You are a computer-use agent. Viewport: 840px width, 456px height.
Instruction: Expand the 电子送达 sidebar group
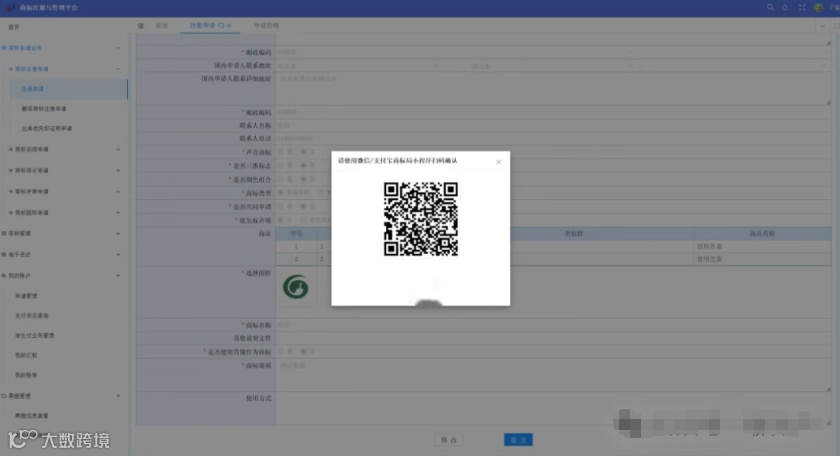pyautogui.click(x=63, y=255)
